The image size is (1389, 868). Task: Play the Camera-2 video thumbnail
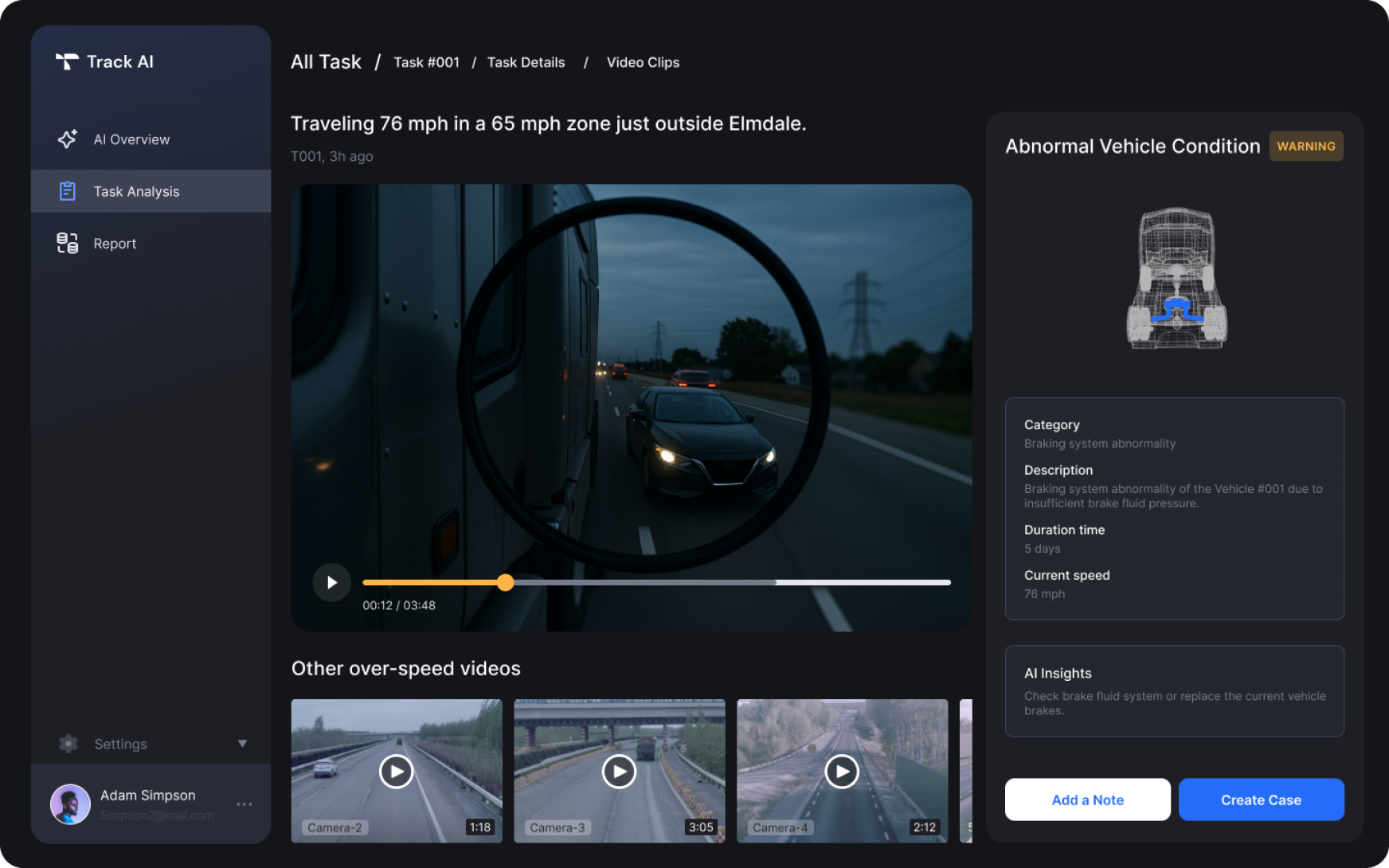tap(397, 771)
